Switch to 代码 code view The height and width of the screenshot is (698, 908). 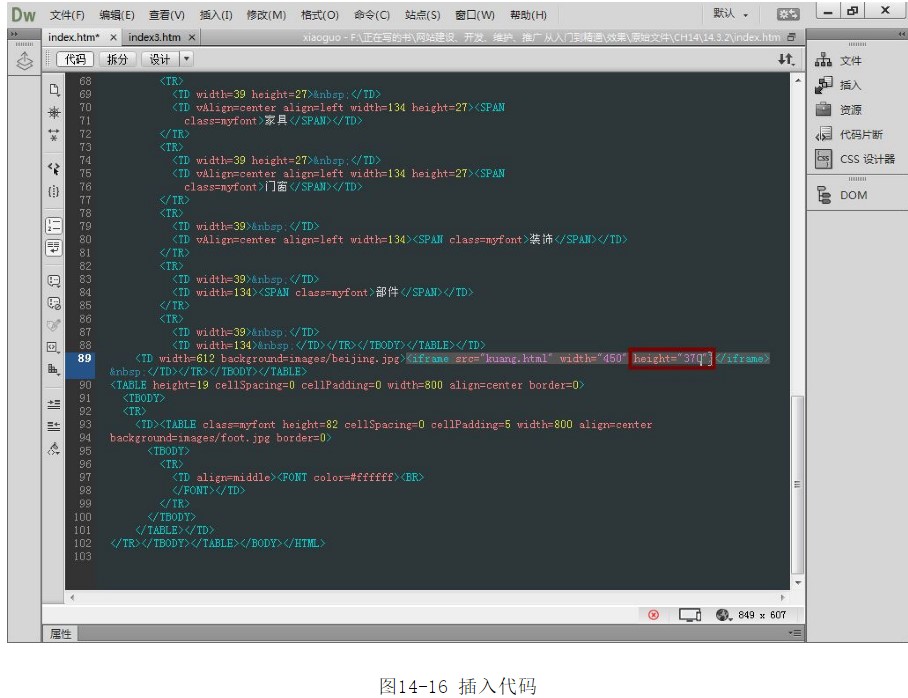click(x=76, y=59)
